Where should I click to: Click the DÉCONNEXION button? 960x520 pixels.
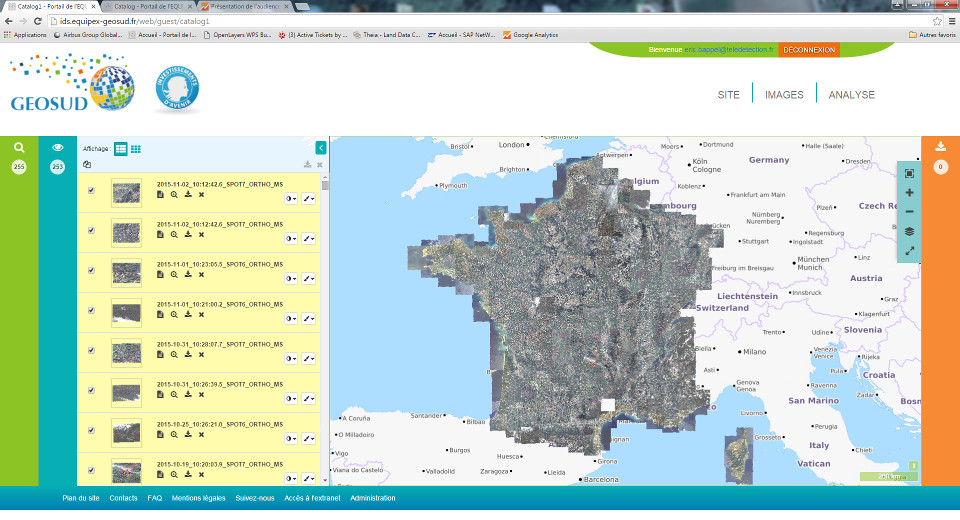pyautogui.click(x=808, y=49)
